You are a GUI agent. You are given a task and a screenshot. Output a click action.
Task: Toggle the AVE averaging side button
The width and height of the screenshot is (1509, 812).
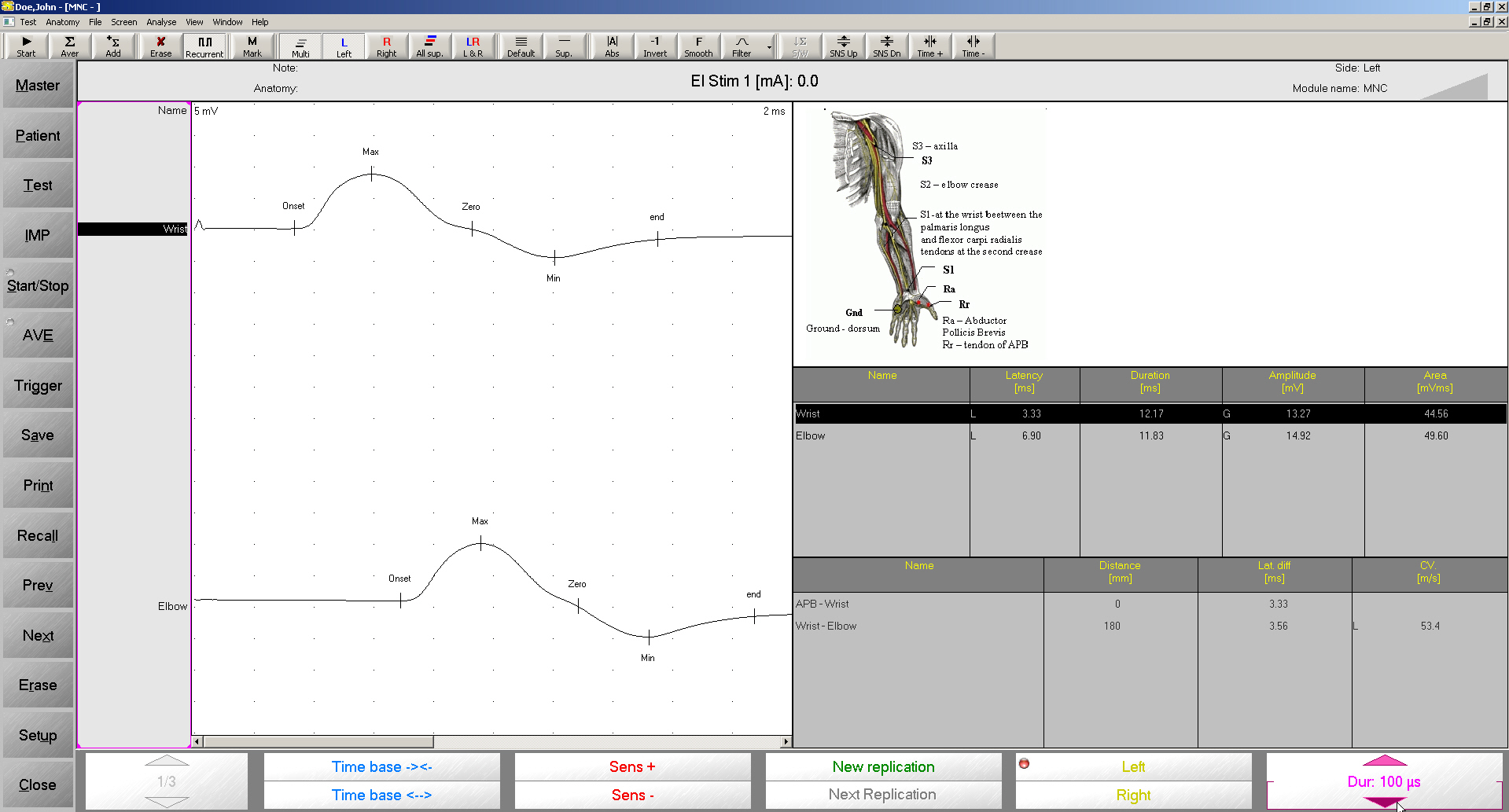38,336
